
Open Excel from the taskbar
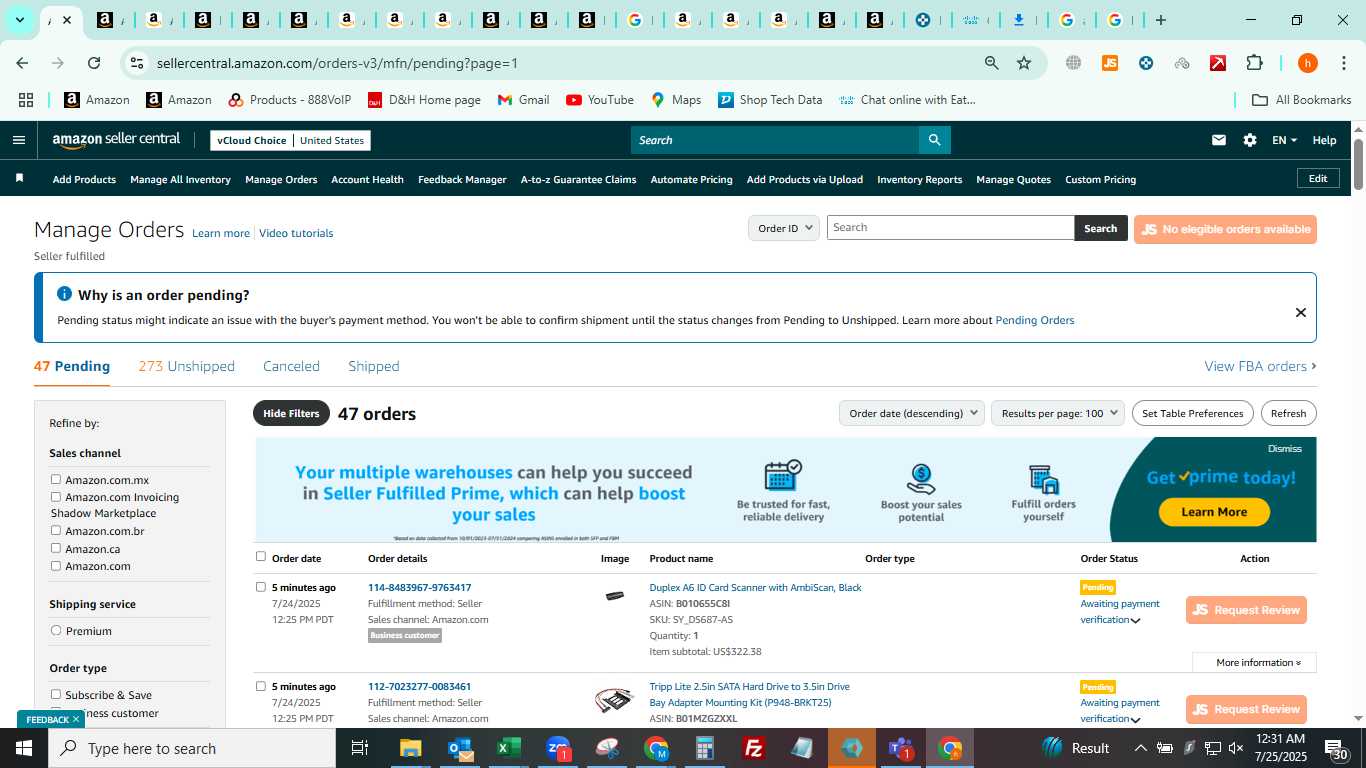point(509,748)
